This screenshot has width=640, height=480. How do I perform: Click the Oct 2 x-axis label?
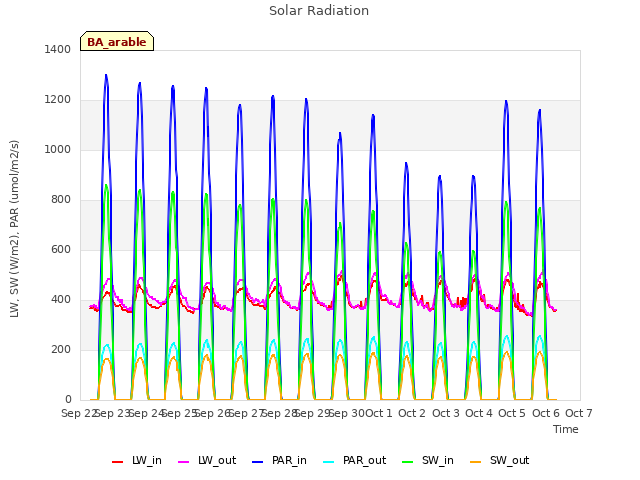pos(412,413)
